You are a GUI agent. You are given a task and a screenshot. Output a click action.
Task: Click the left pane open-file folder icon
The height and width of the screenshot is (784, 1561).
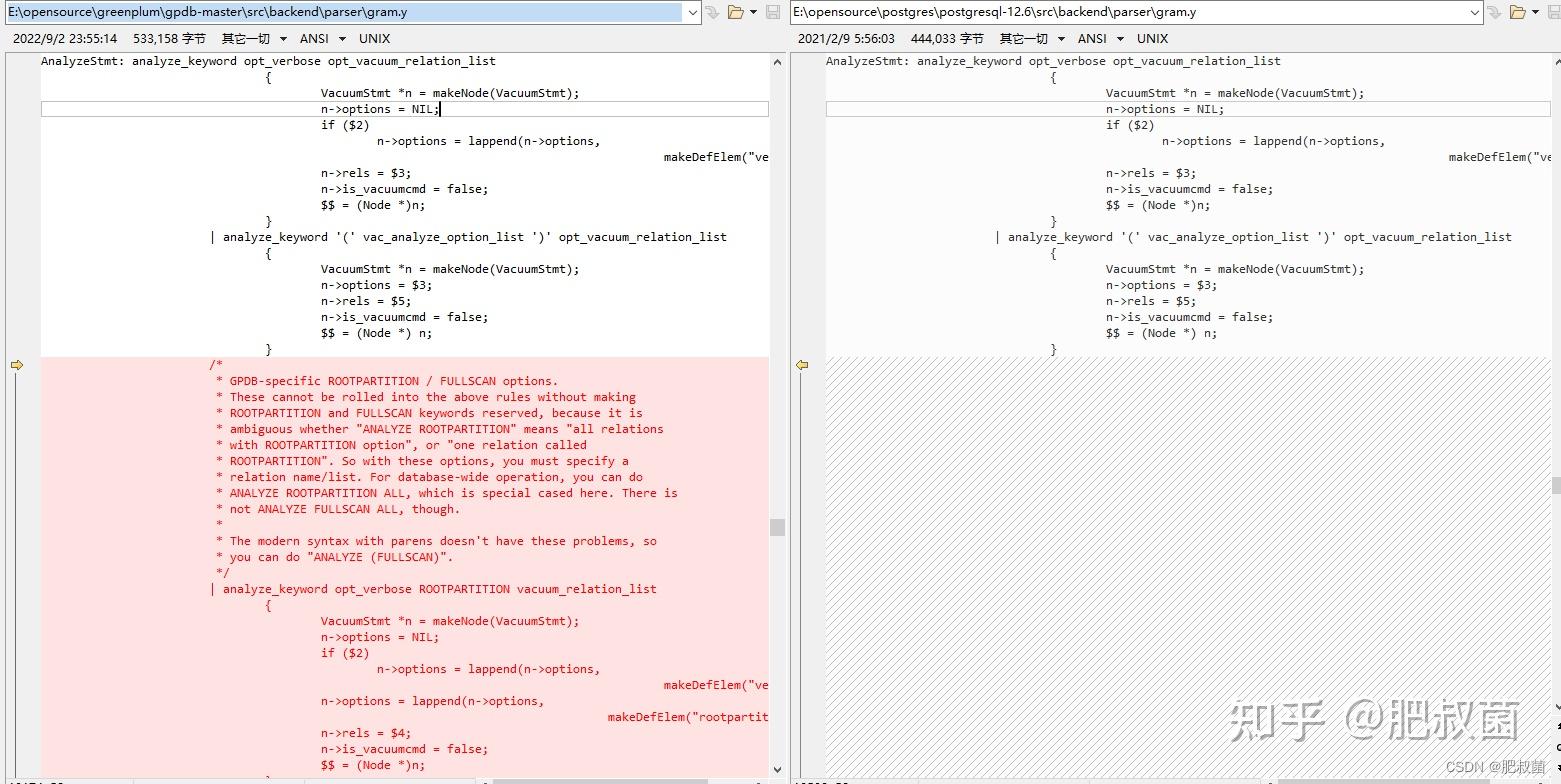click(x=735, y=12)
